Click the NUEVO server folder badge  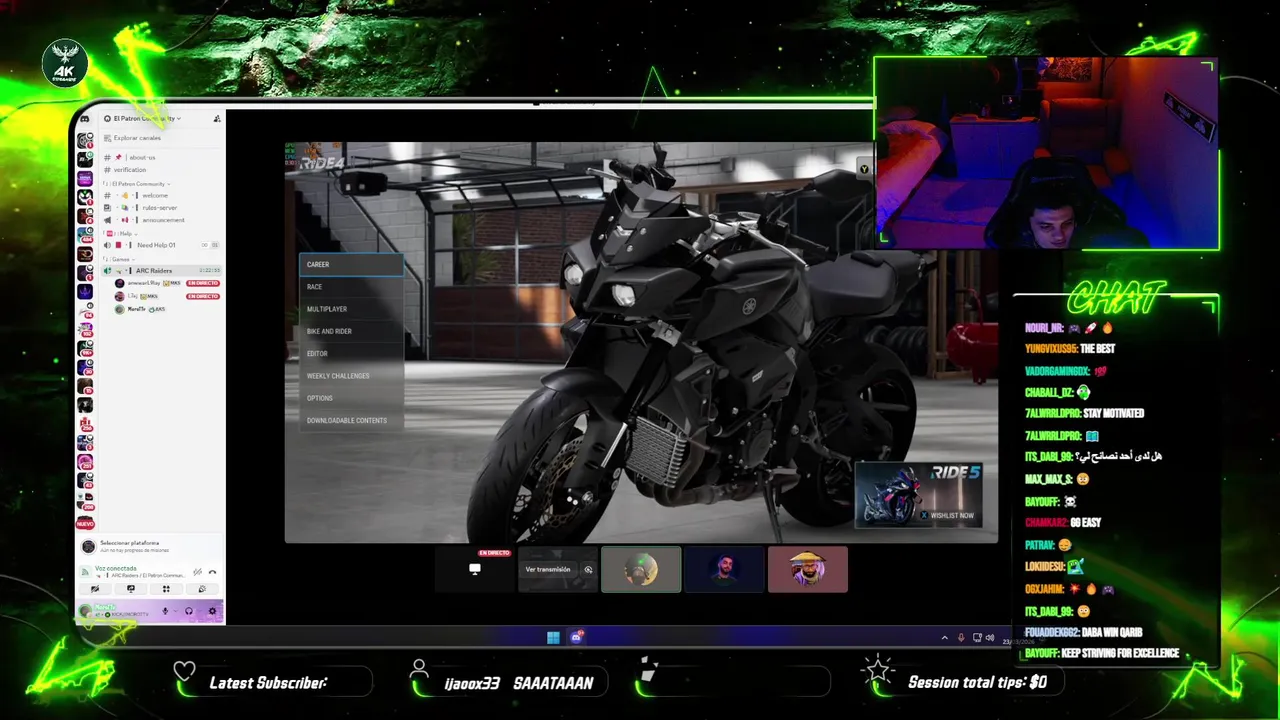tap(85, 524)
